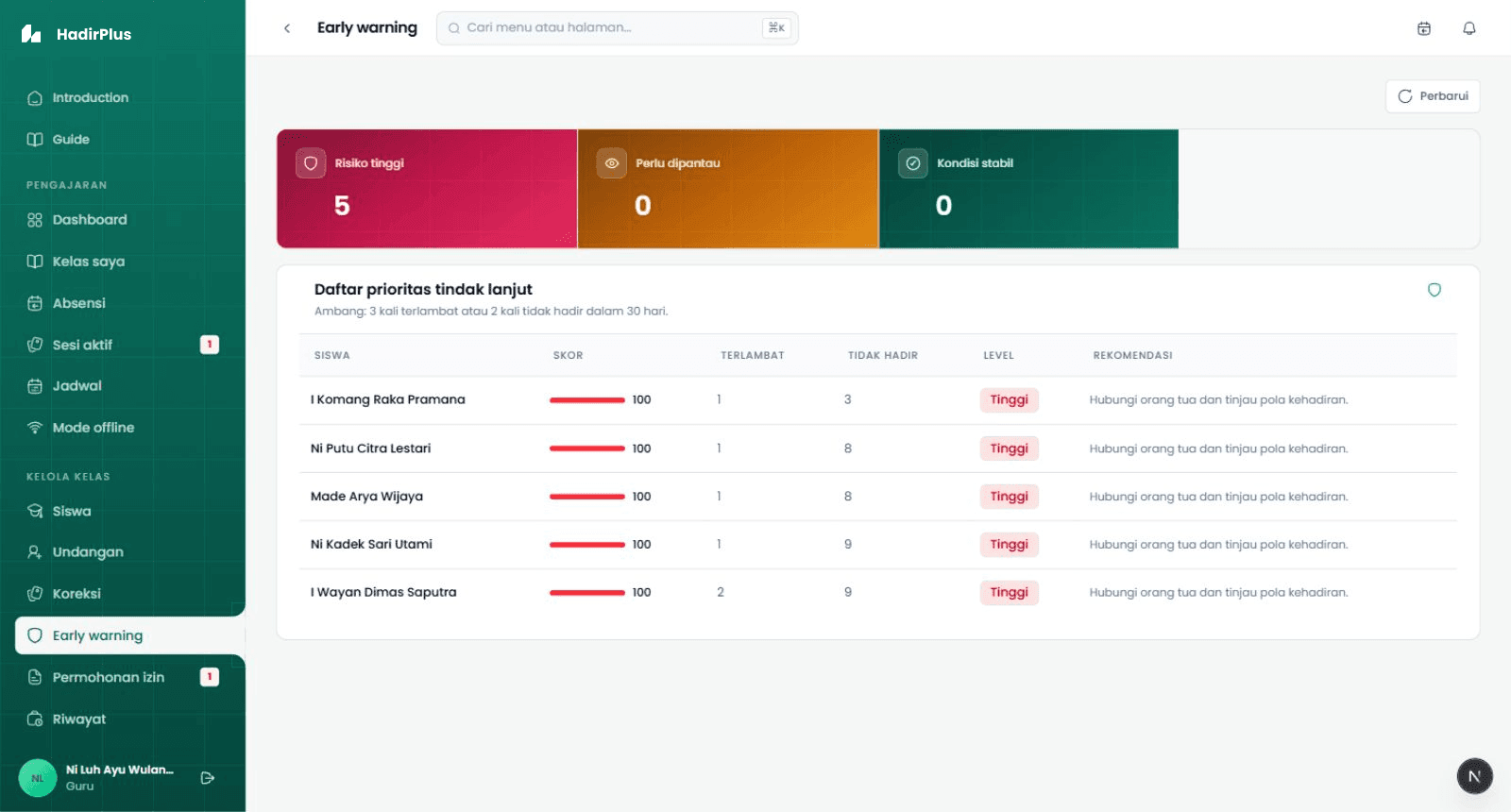The width and height of the screenshot is (1511, 812).
Task: Click student name I Komang Raka Pramana
Action: (388, 400)
